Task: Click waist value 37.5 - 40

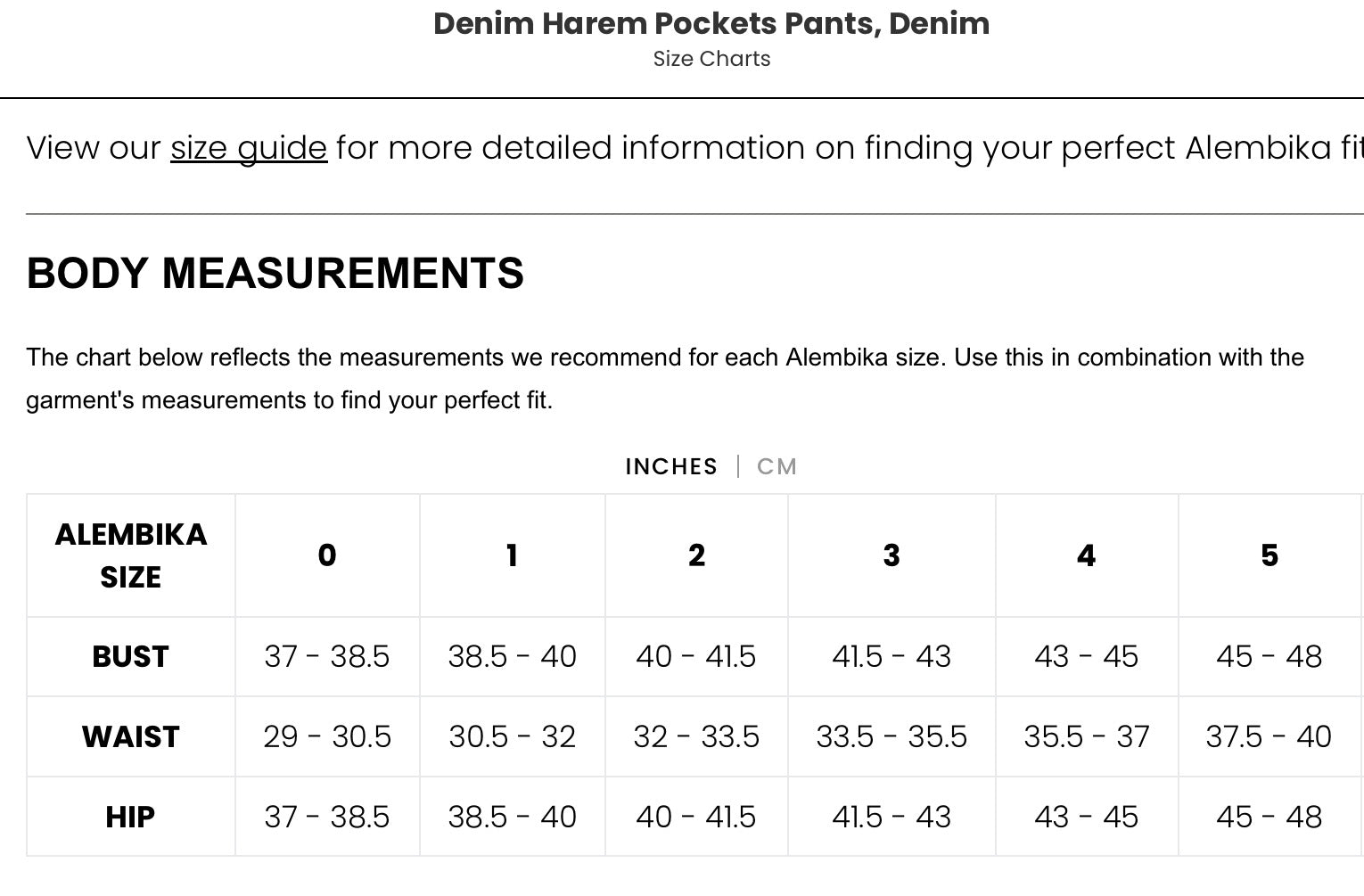Action: tap(1269, 737)
